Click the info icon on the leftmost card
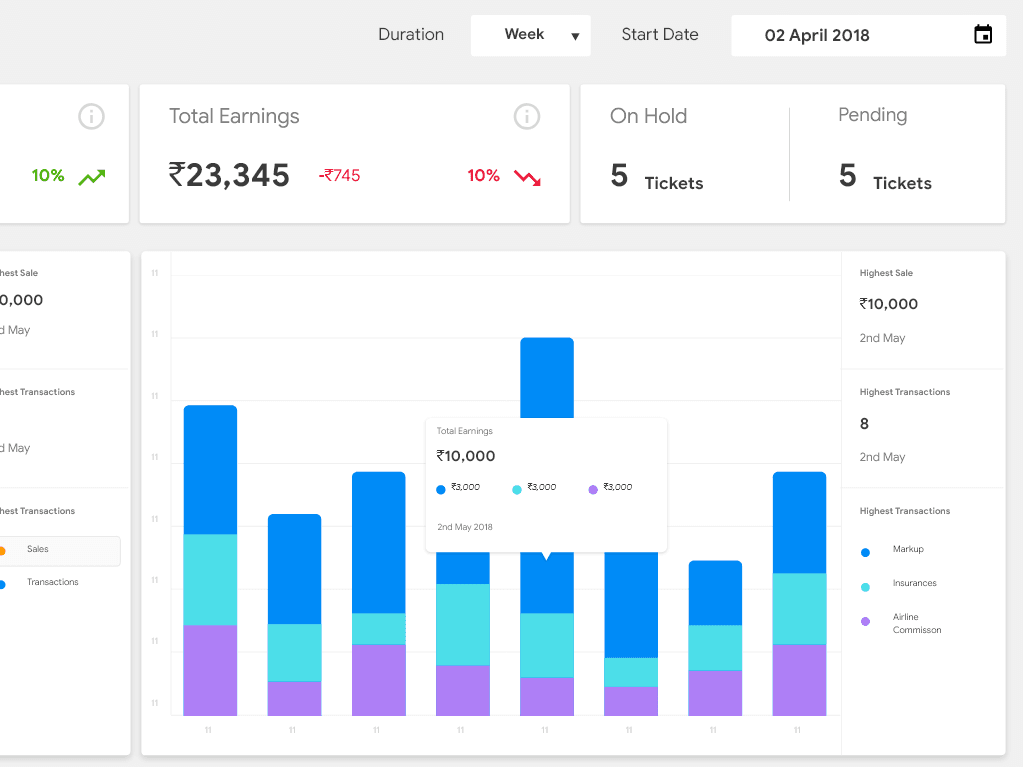The width and height of the screenshot is (1023, 767). click(91, 117)
